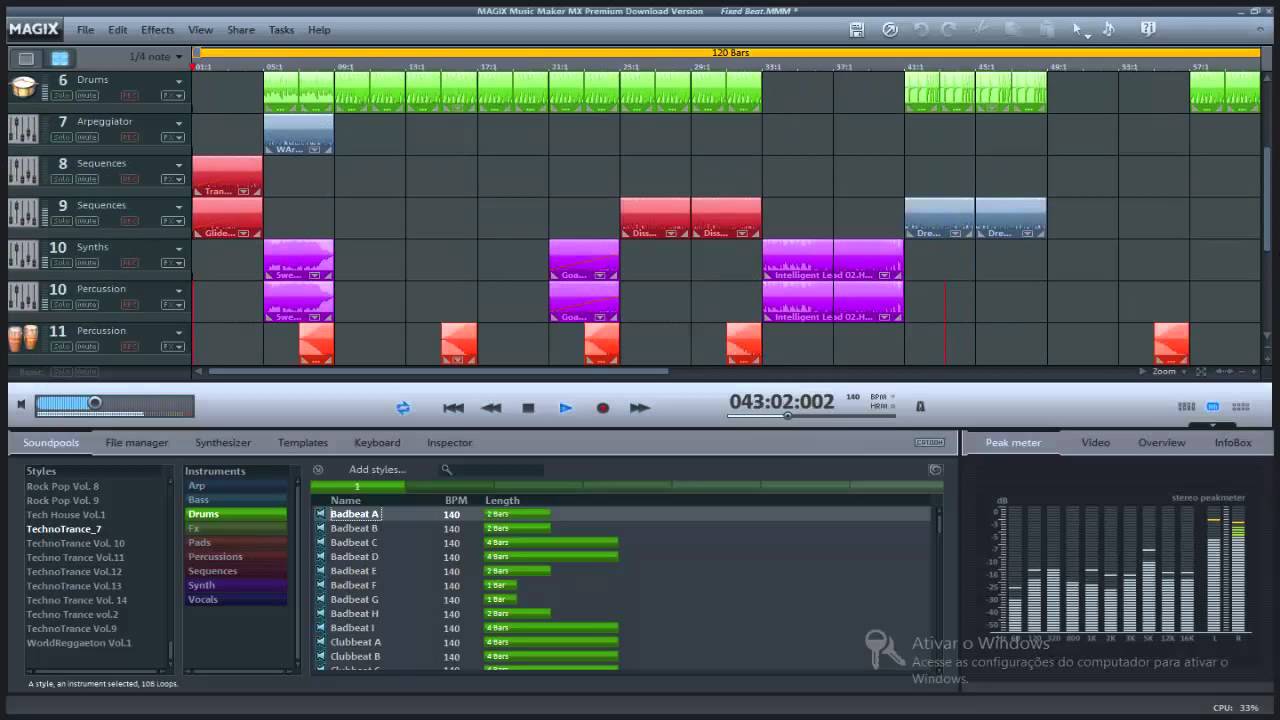The image size is (1280, 720).
Task: Open the File menu
Action: (x=86, y=30)
